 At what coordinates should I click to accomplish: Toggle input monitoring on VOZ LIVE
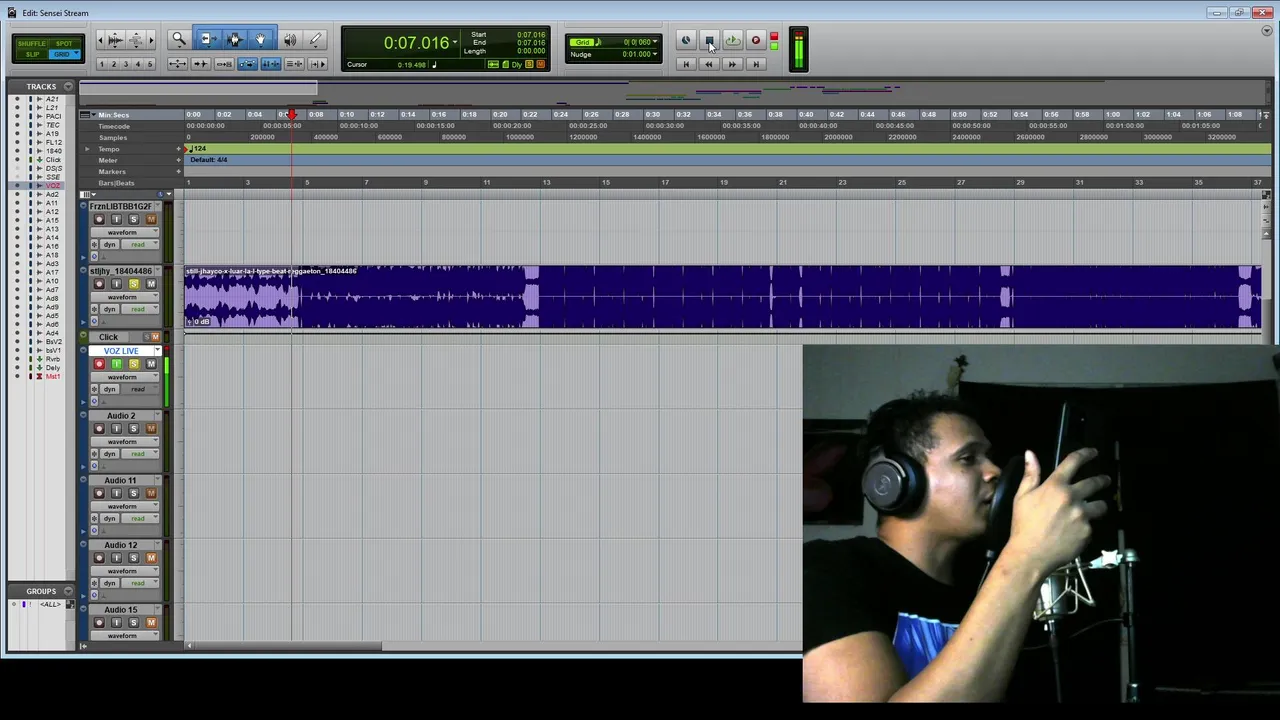(116, 364)
